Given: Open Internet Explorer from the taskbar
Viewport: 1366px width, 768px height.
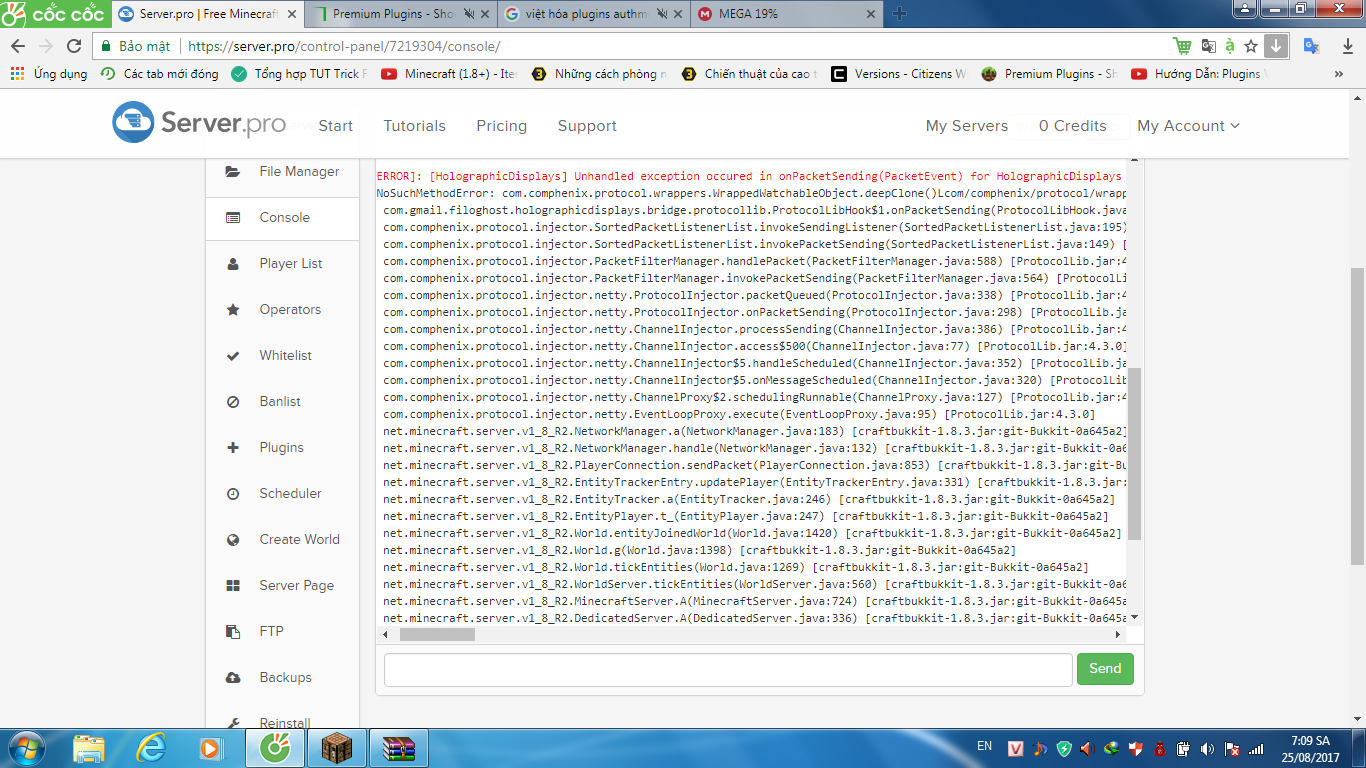Looking at the screenshot, I should click(x=151, y=747).
